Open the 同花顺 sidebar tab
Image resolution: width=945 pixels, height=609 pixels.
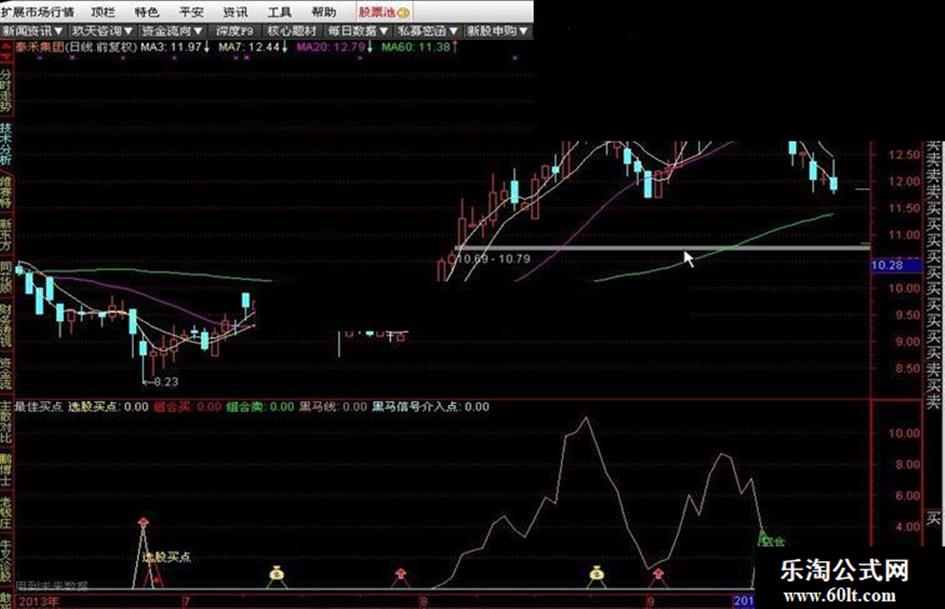(x=6, y=277)
